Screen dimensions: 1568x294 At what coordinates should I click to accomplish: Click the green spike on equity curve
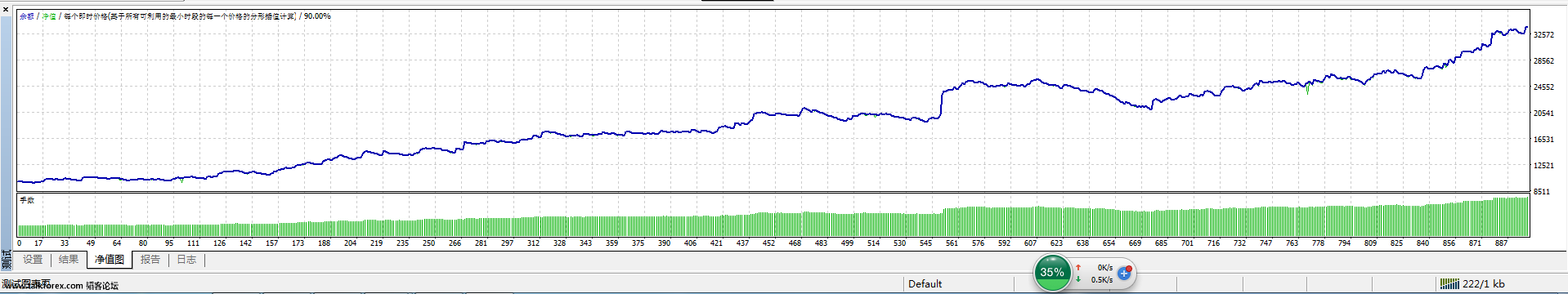coord(1308,88)
